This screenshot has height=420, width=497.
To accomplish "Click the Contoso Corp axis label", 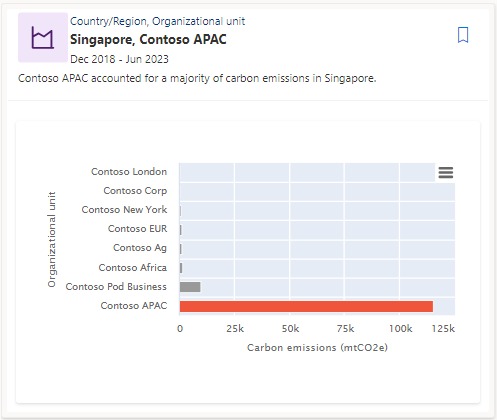I will tap(135, 191).
